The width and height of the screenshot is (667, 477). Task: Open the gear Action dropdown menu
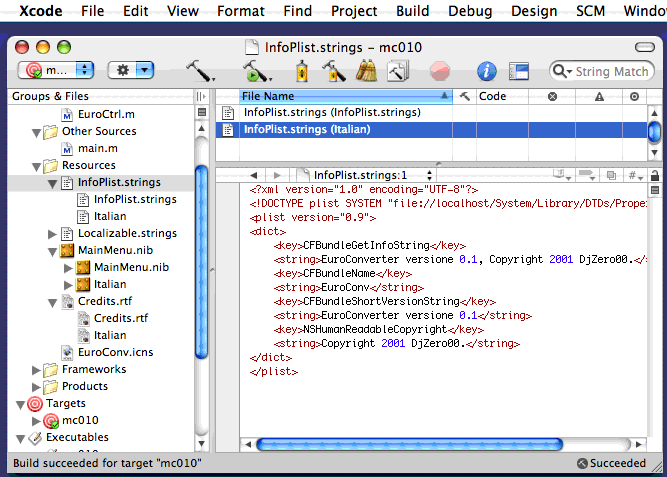(132, 70)
